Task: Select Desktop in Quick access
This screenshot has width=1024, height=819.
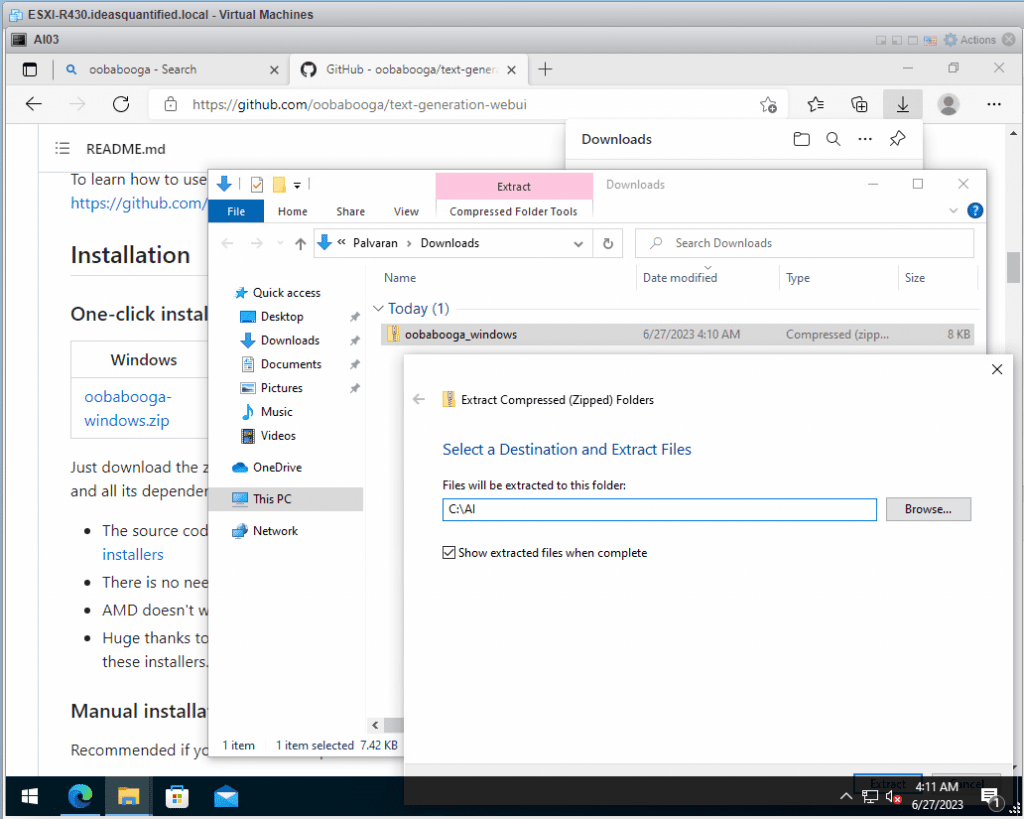Action: click(x=281, y=317)
